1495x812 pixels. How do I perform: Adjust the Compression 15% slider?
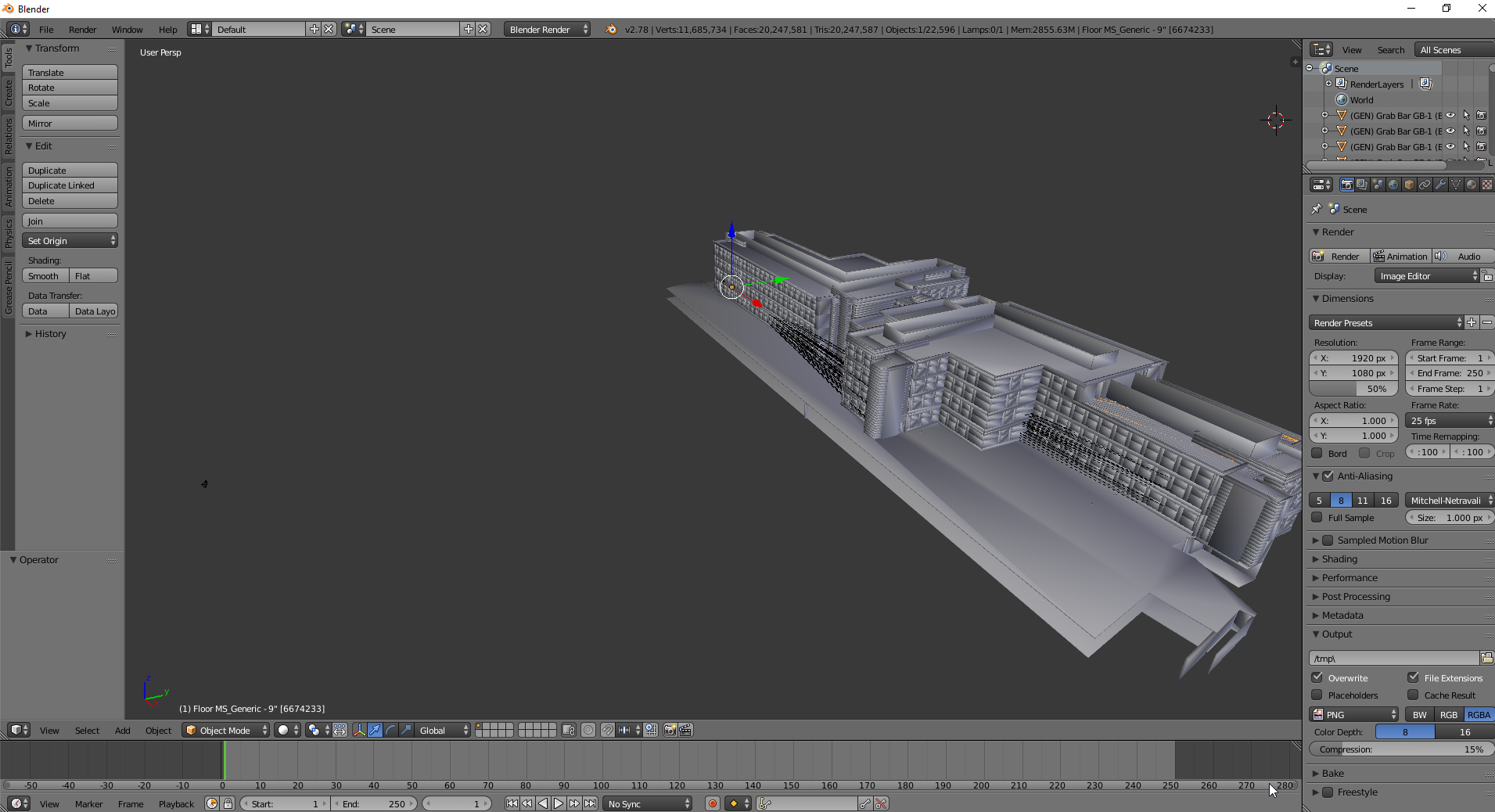[x=1400, y=749]
